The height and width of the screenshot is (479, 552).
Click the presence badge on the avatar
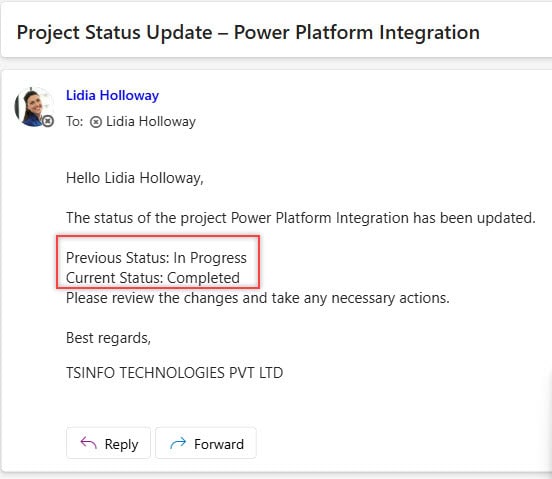[x=48, y=121]
